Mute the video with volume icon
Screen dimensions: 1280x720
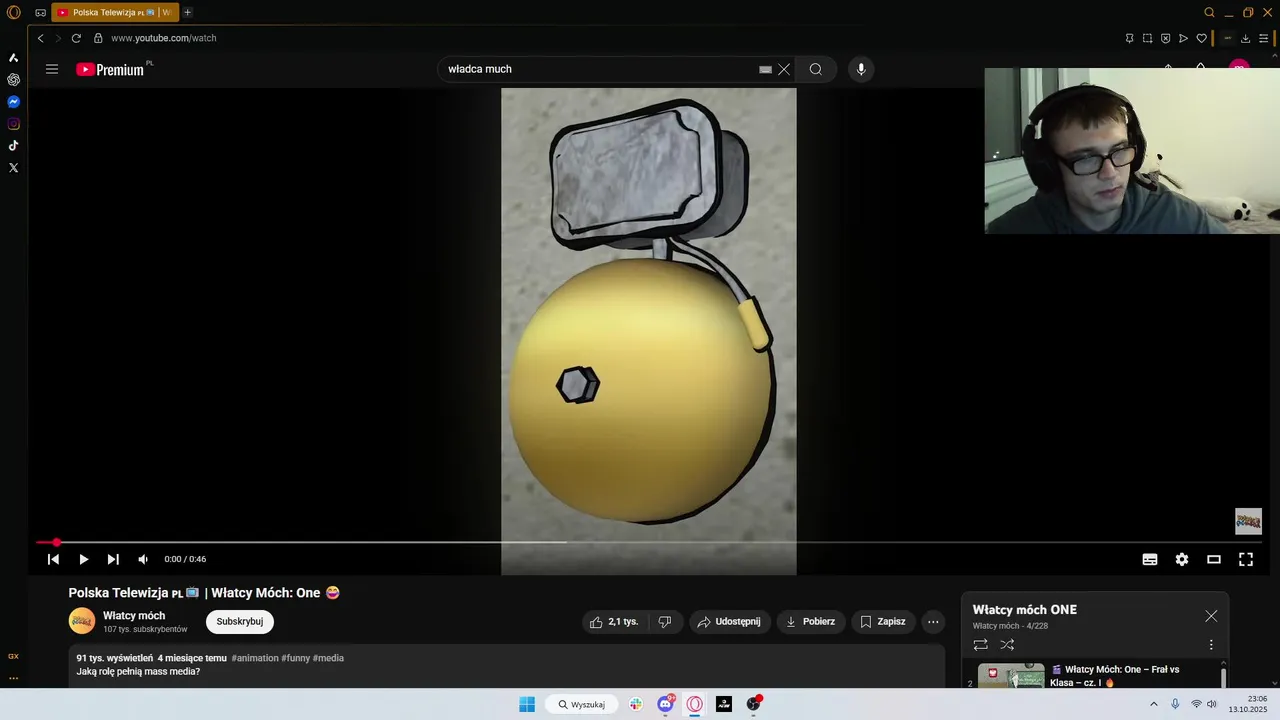point(143,559)
